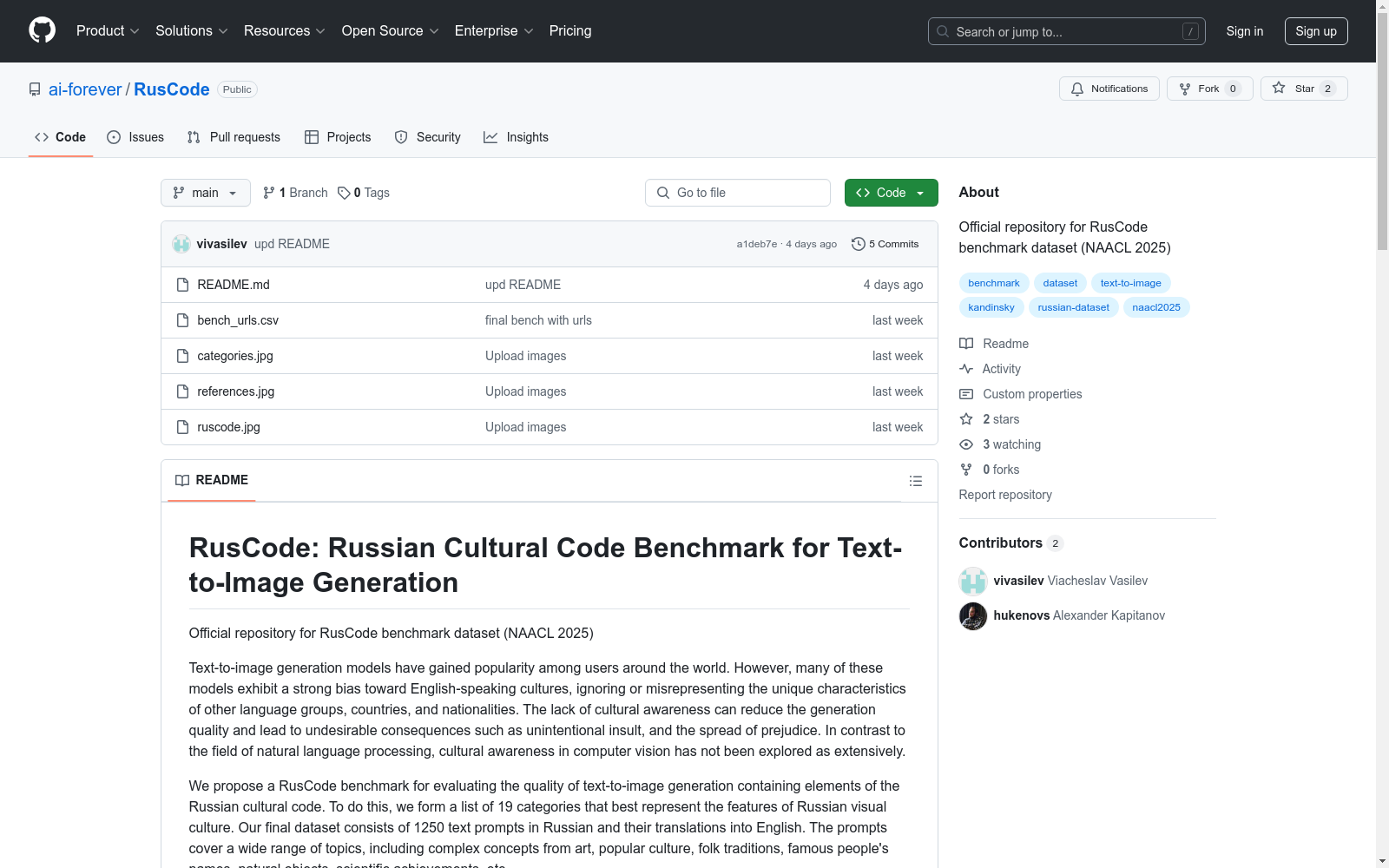Open the text-to-image topic tag
The height and width of the screenshot is (868, 1389).
tap(1130, 283)
